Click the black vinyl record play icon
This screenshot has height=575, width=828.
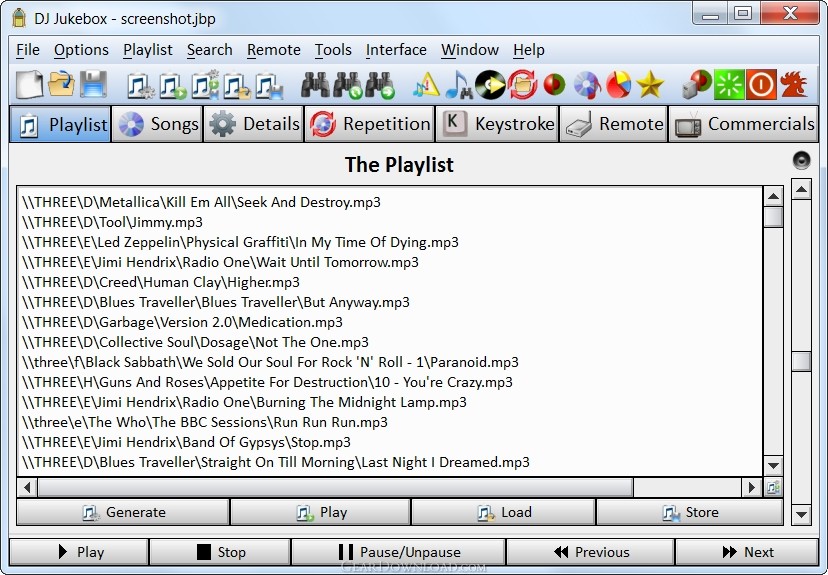coord(491,85)
